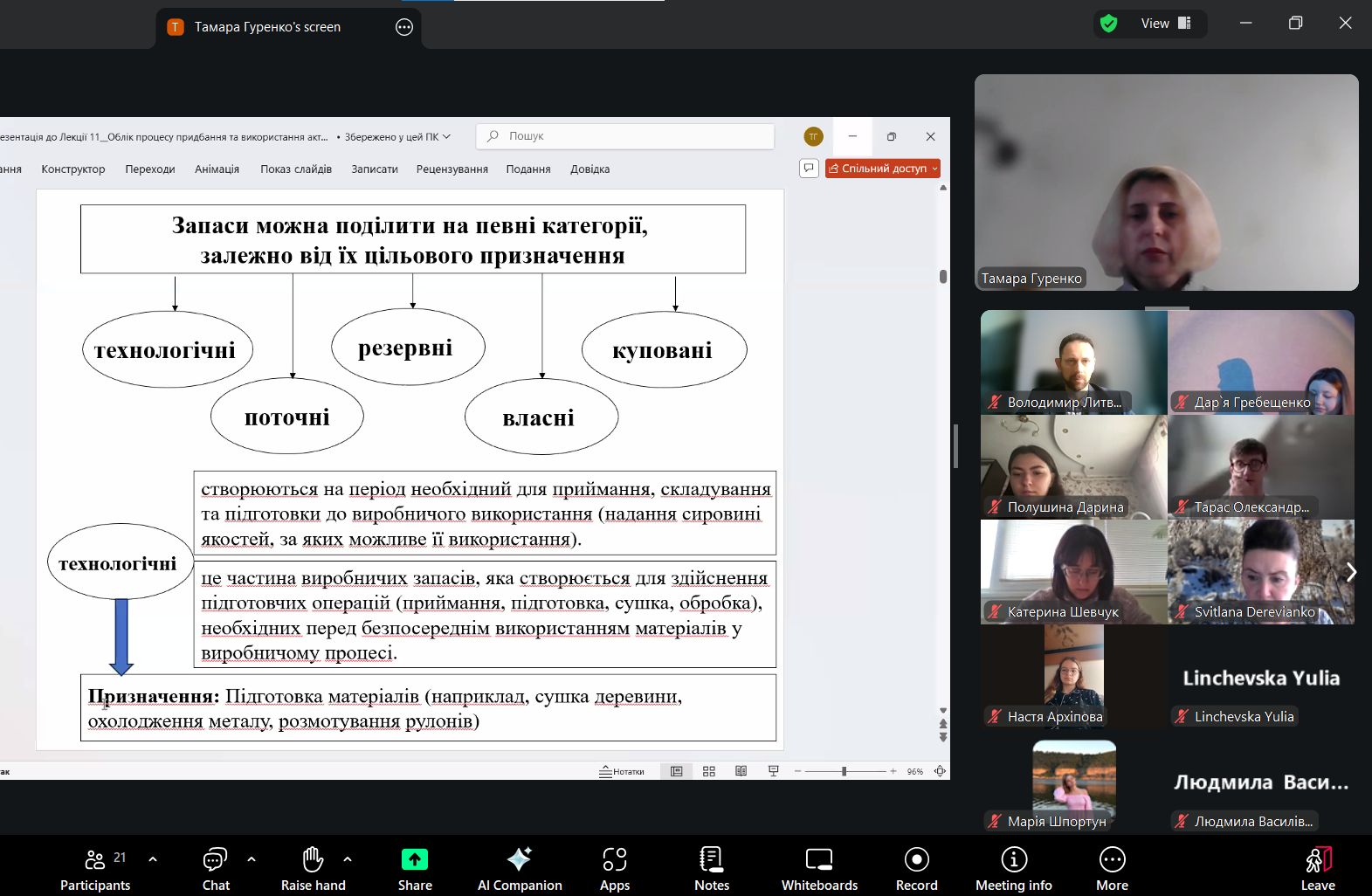Expand Raise hand reactions arrow
The width and height of the screenshot is (1372, 896).
point(348,859)
